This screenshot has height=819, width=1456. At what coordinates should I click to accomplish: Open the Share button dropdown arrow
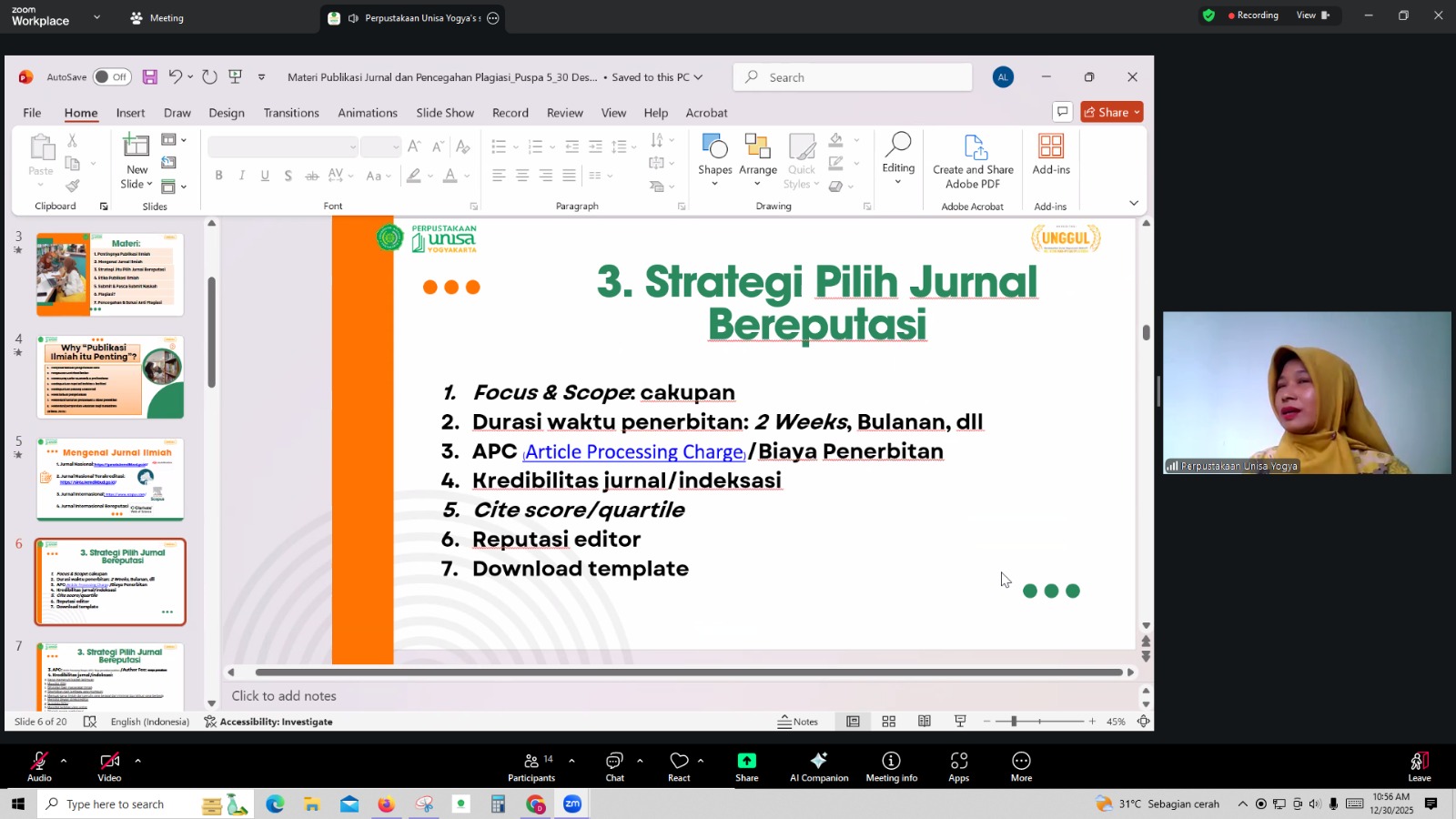click(1137, 113)
